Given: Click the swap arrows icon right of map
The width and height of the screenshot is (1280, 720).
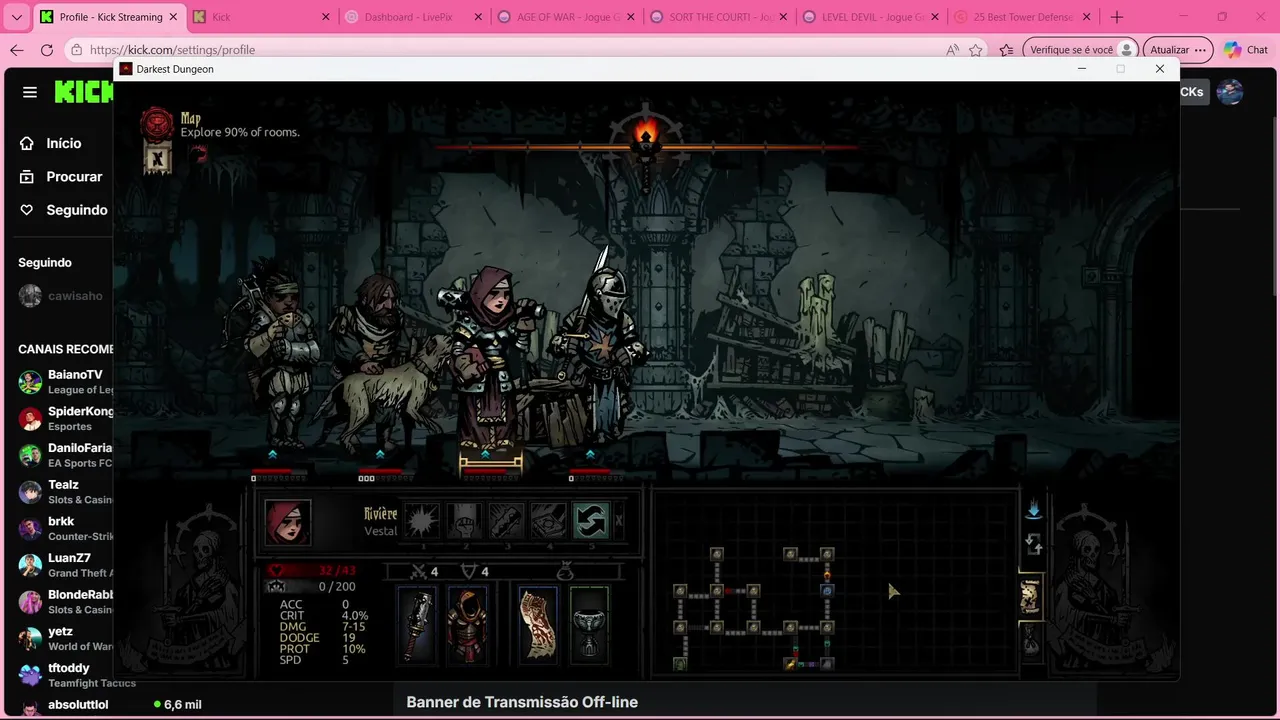Looking at the screenshot, I should [x=1033, y=545].
